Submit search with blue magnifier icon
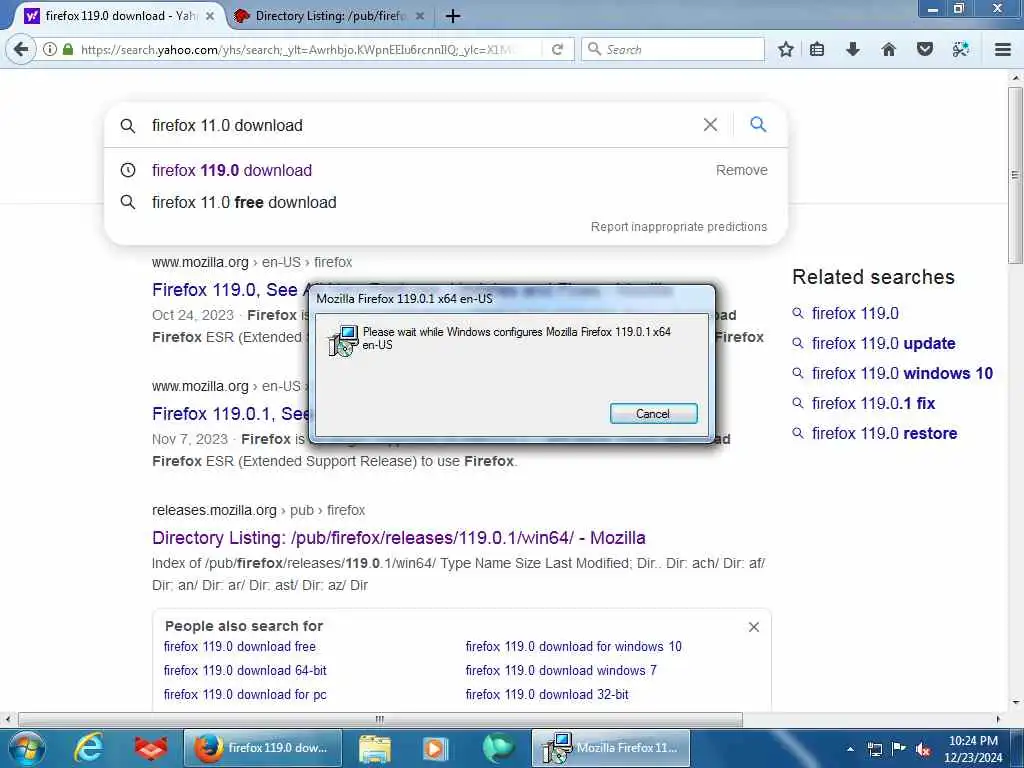 point(758,124)
